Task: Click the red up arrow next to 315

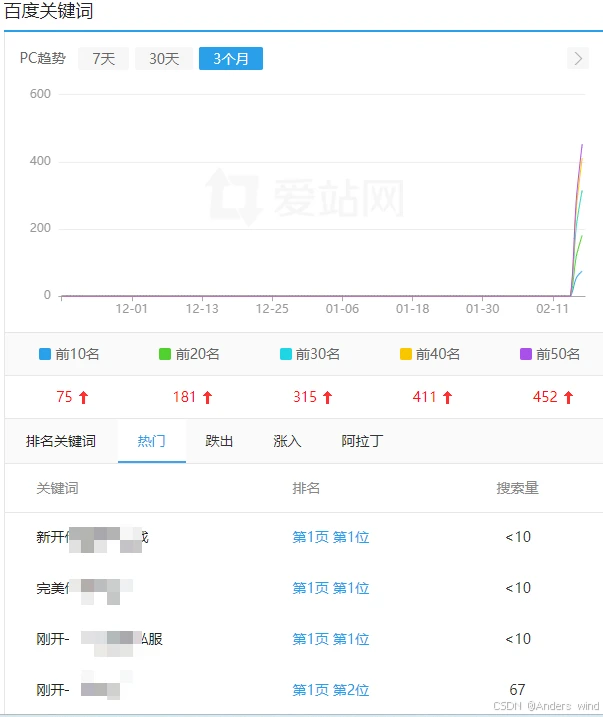Action: [x=327, y=398]
